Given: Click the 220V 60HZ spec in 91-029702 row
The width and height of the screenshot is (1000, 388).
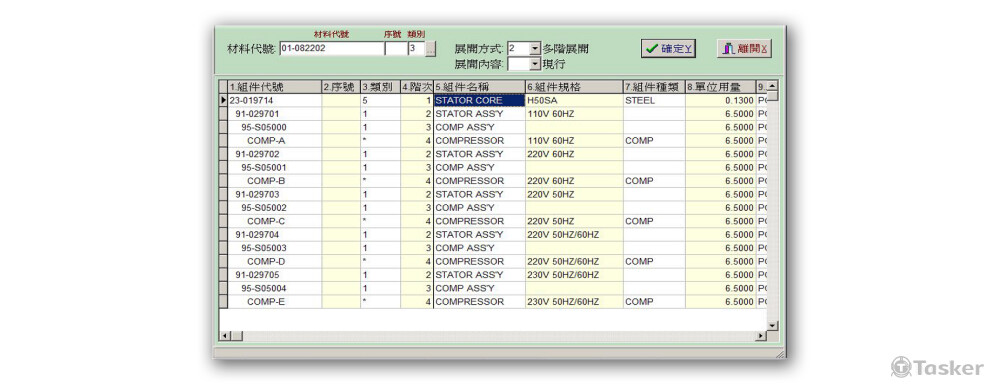Looking at the screenshot, I should 575,154.
